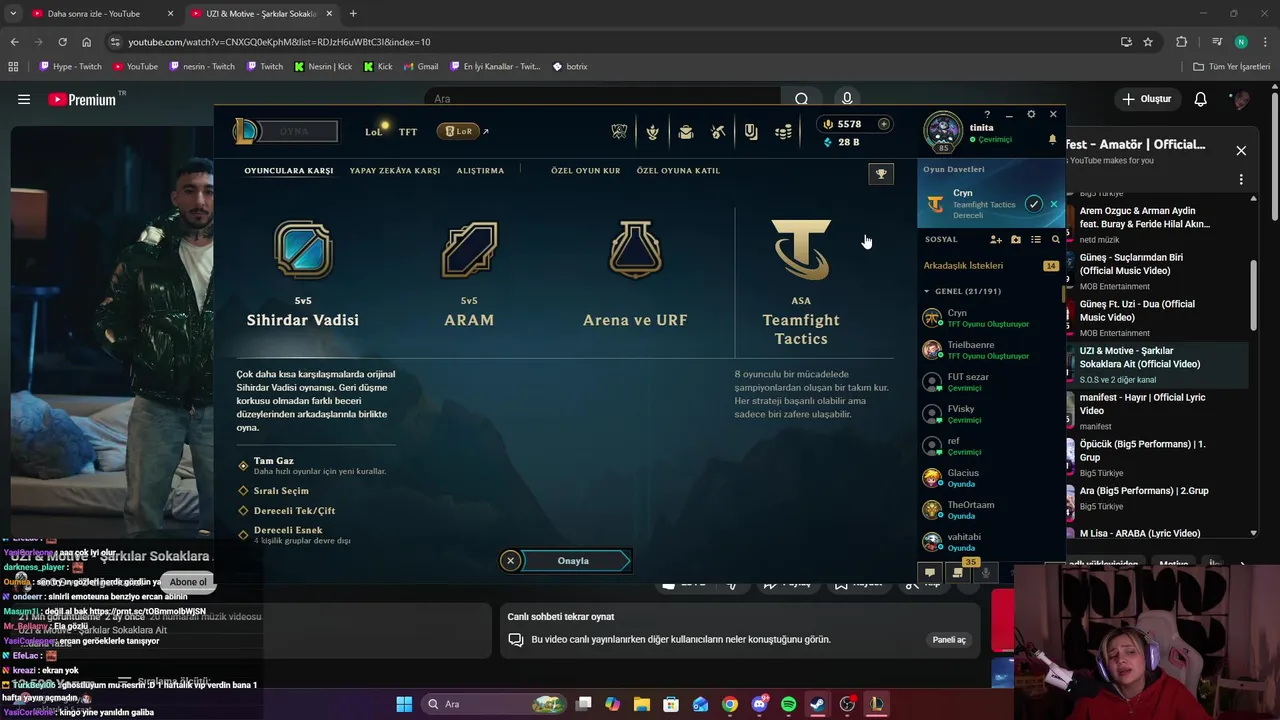Select ARAM game mode
Image resolution: width=1280 pixels, height=720 pixels.
(469, 275)
